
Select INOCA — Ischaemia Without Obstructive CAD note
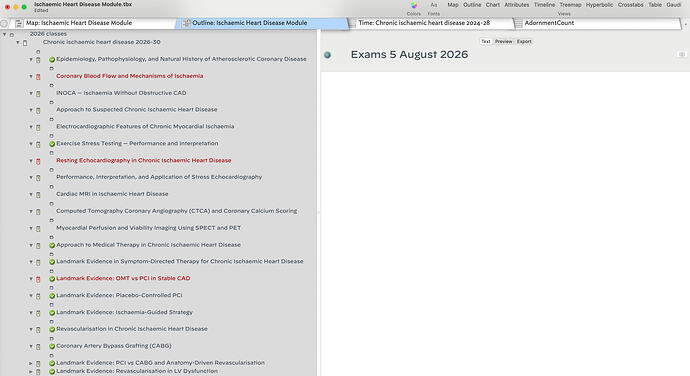(x=121, y=93)
